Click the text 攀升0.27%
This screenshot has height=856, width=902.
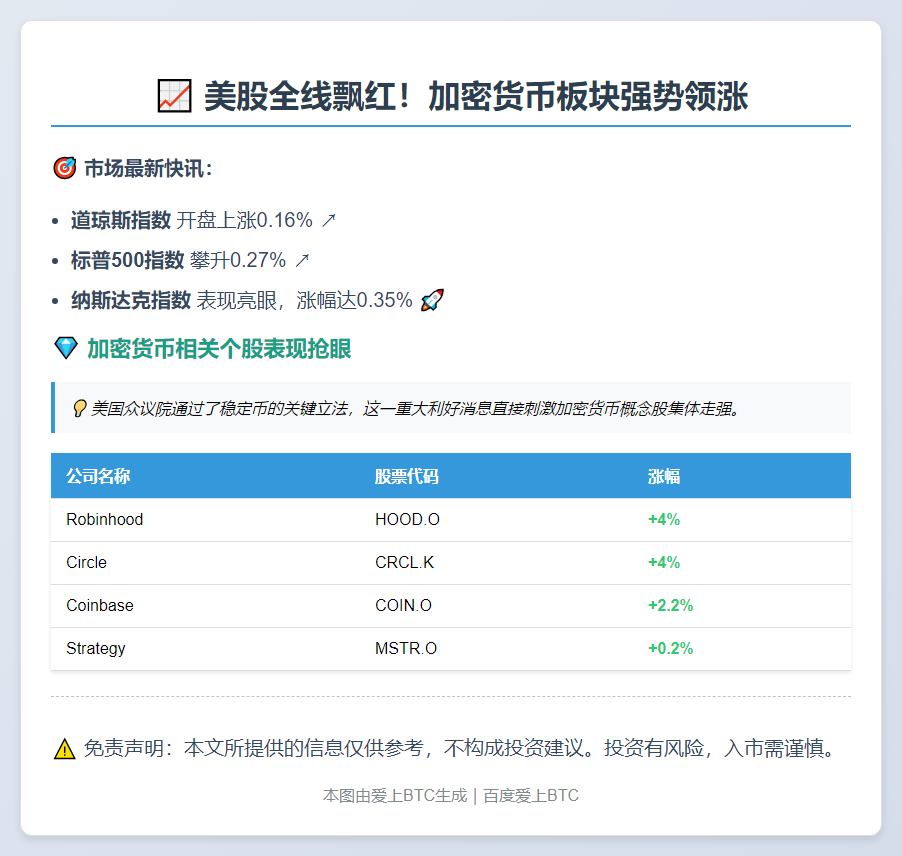[x=238, y=260]
